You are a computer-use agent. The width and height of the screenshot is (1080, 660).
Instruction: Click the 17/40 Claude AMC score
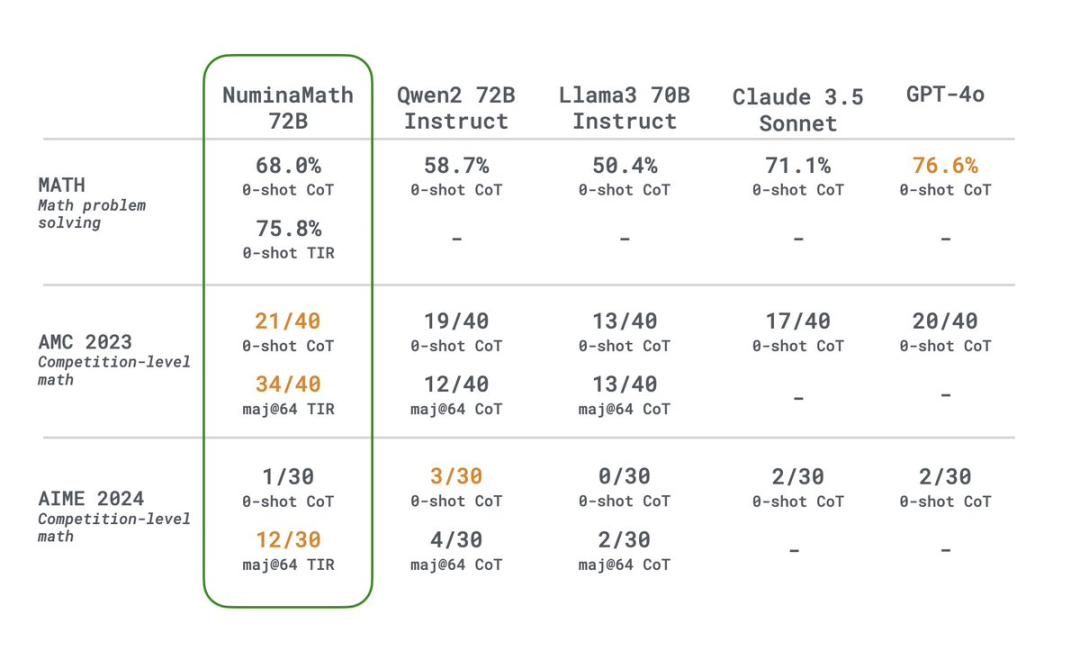pos(798,321)
